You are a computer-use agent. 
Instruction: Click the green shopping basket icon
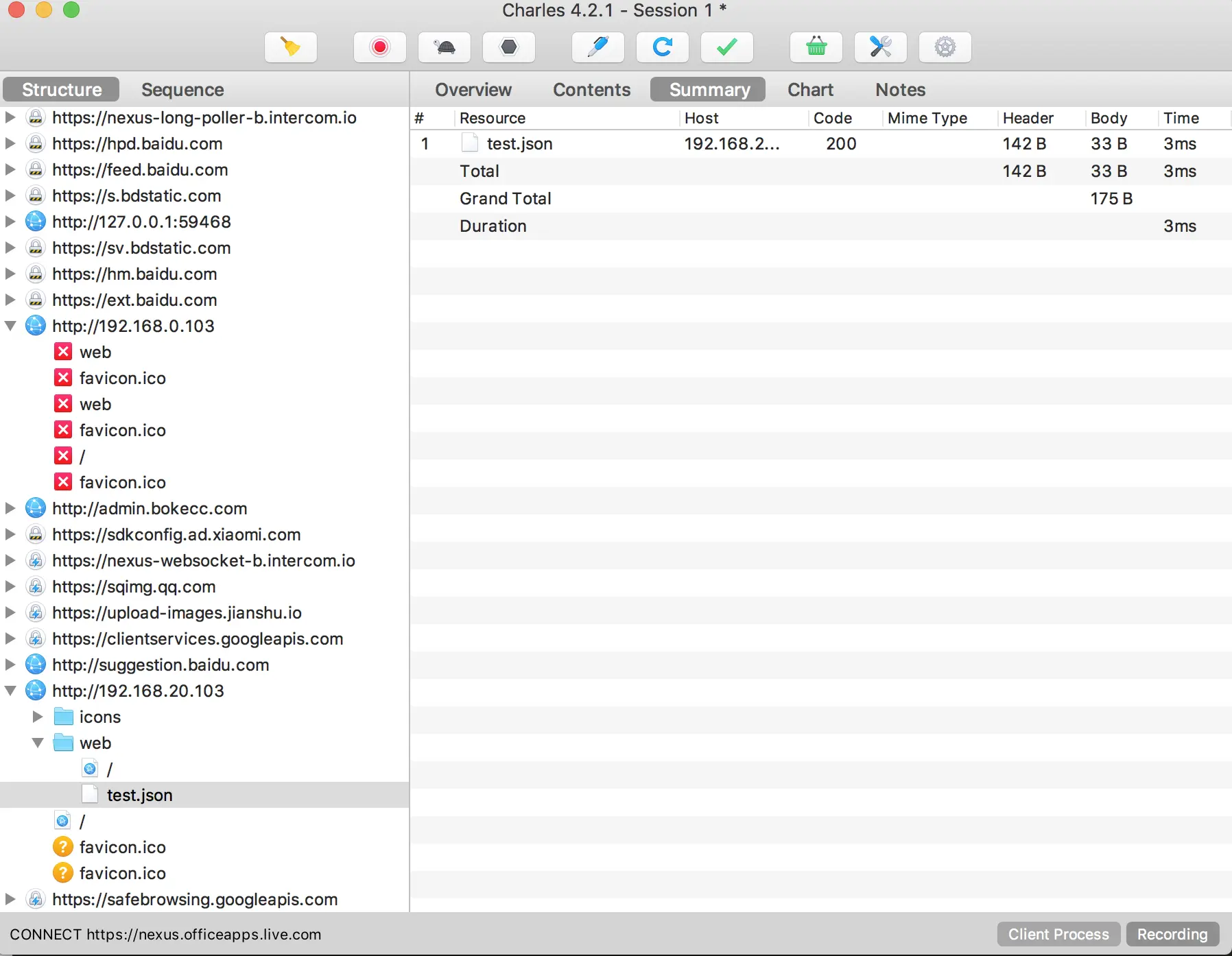816,47
